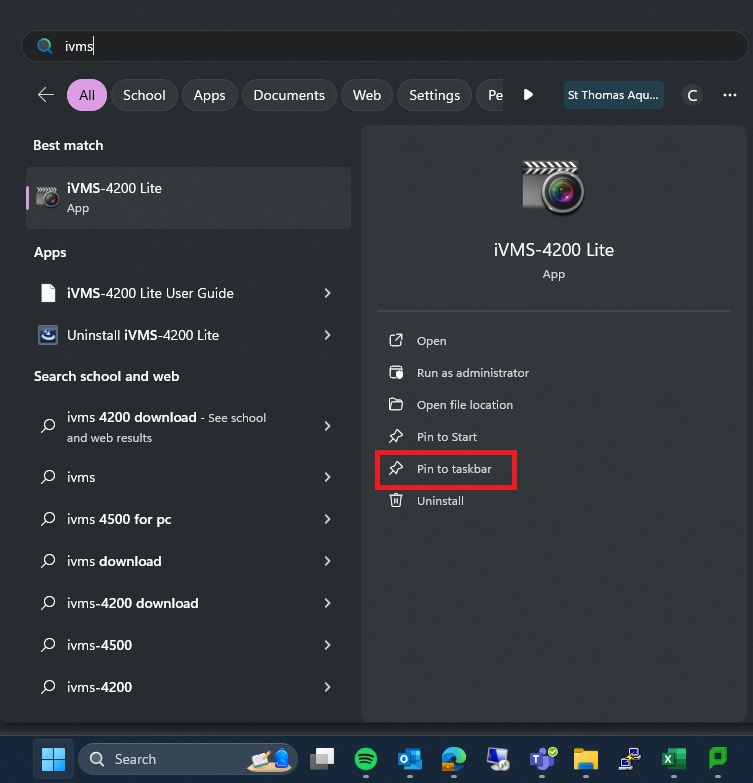The width and height of the screenshot is (753, 783).
Task: Go back with the left arrow
Action: 46,94
